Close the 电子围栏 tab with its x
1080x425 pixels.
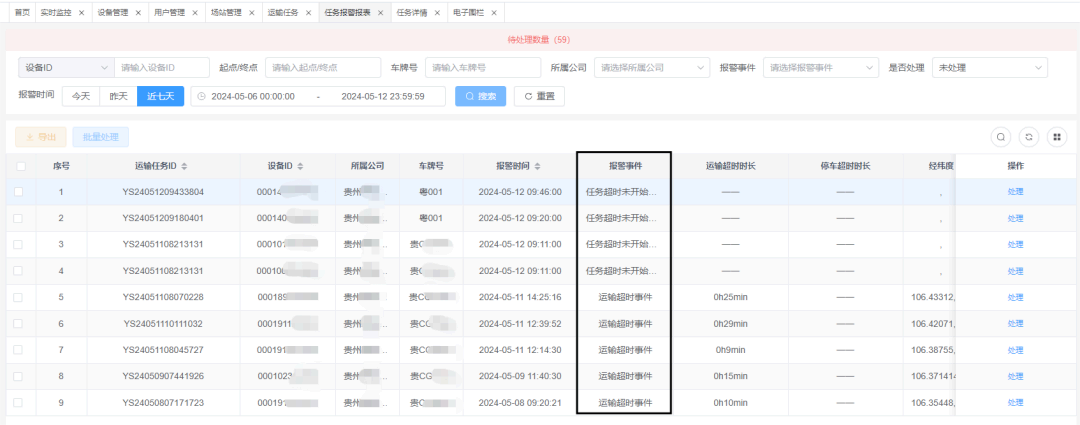click(493, 13)
